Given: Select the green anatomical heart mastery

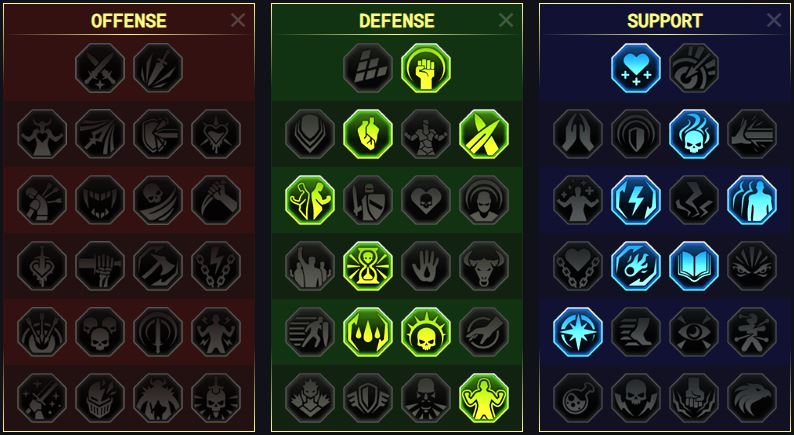Looking at the screenshot, I should tap(368, 134).
